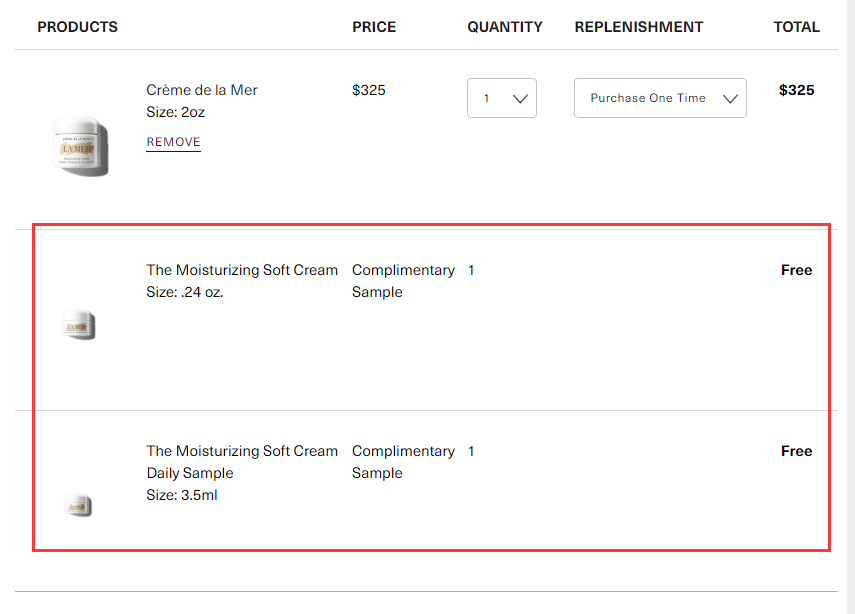Click the Moisturizing Soft Cream .24 oz. thumbnail

(x=79, y=324)
